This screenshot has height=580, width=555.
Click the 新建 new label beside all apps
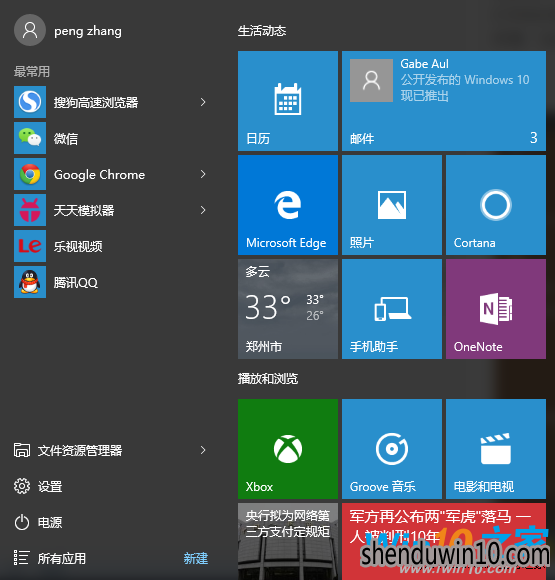(196, 558)
